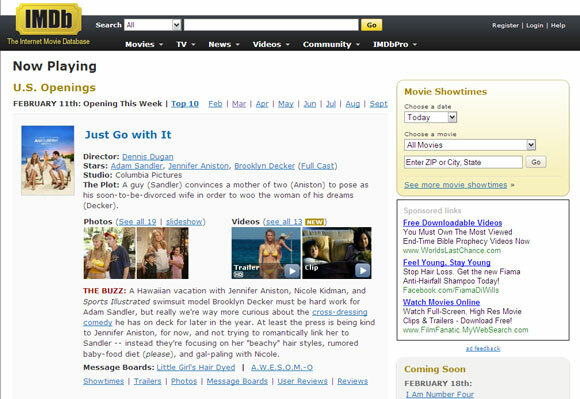
Task: Open the Top 10 link
Action: (x=185, y=104)
